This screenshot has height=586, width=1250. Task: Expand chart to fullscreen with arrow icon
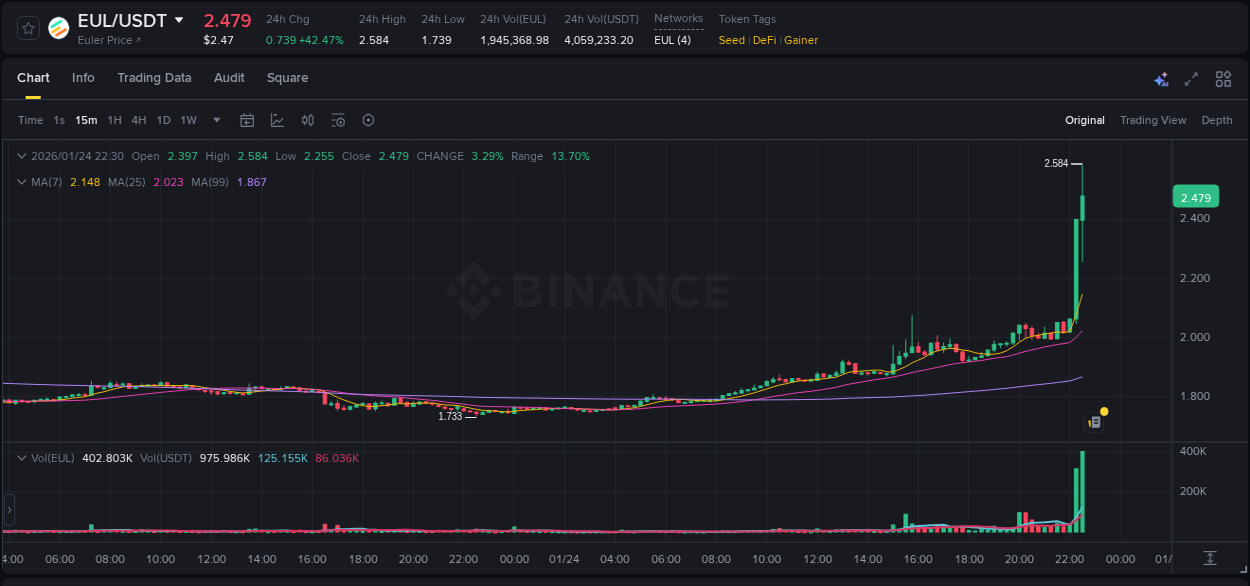(x=1190, y=79)
